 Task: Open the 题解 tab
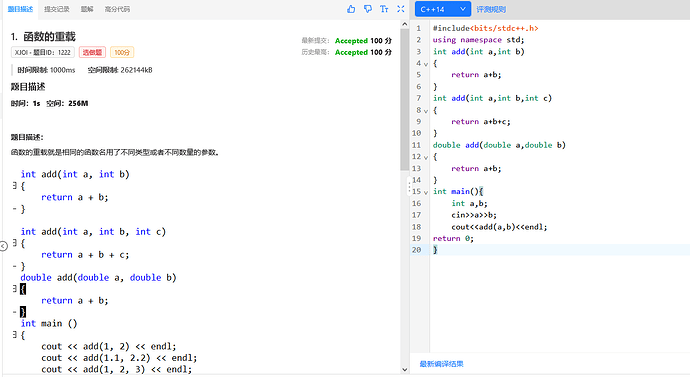(87, 9)
